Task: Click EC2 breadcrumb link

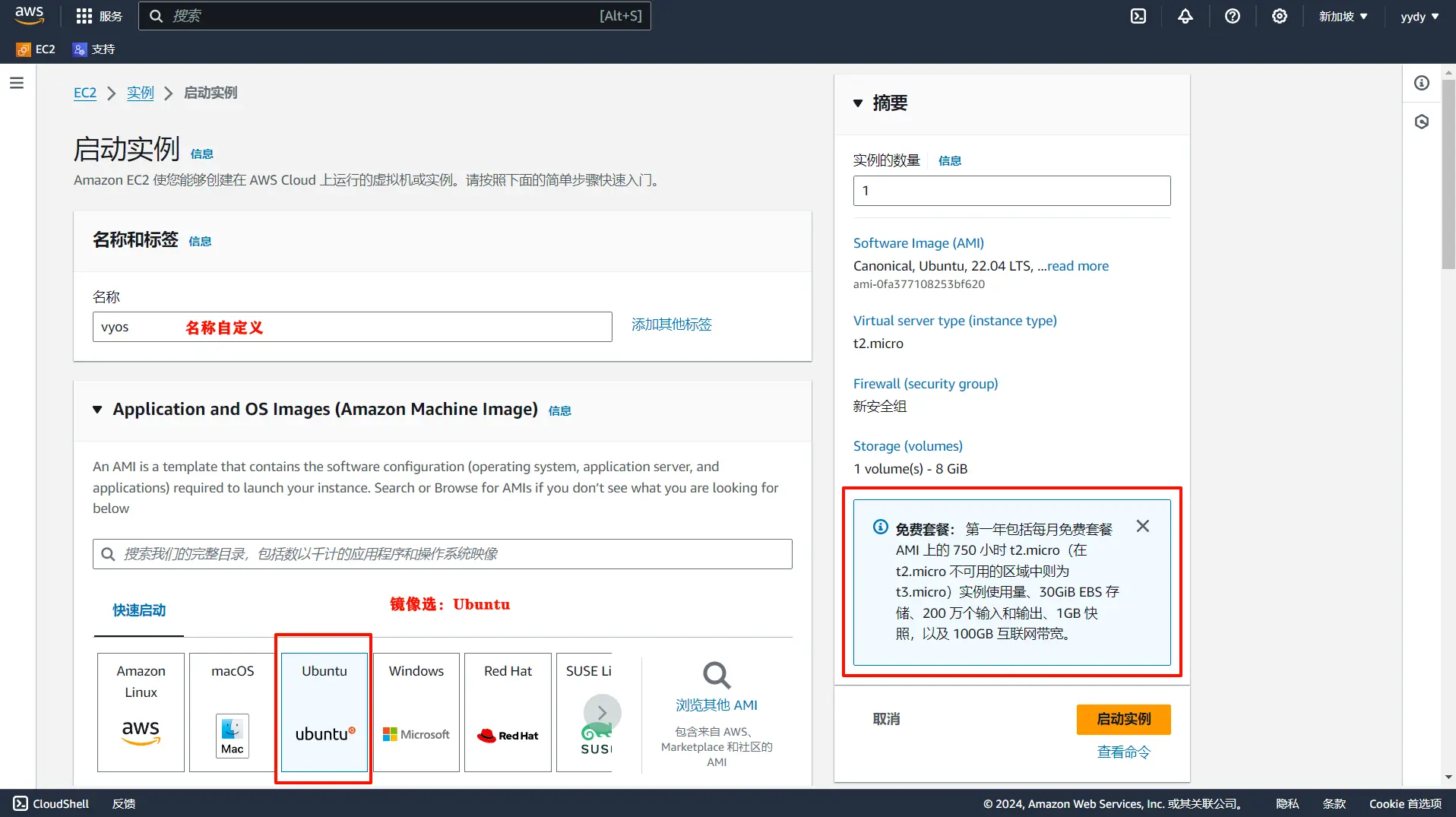Action: pyautogui.click(x=85, y=93)
